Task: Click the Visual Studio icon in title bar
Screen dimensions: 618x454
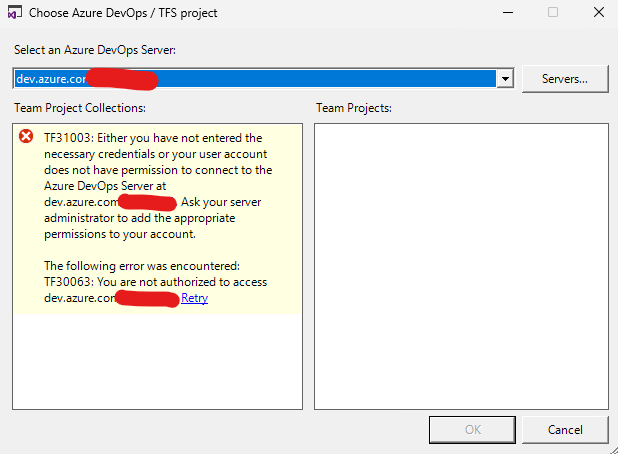Action: tap(14, 13)
